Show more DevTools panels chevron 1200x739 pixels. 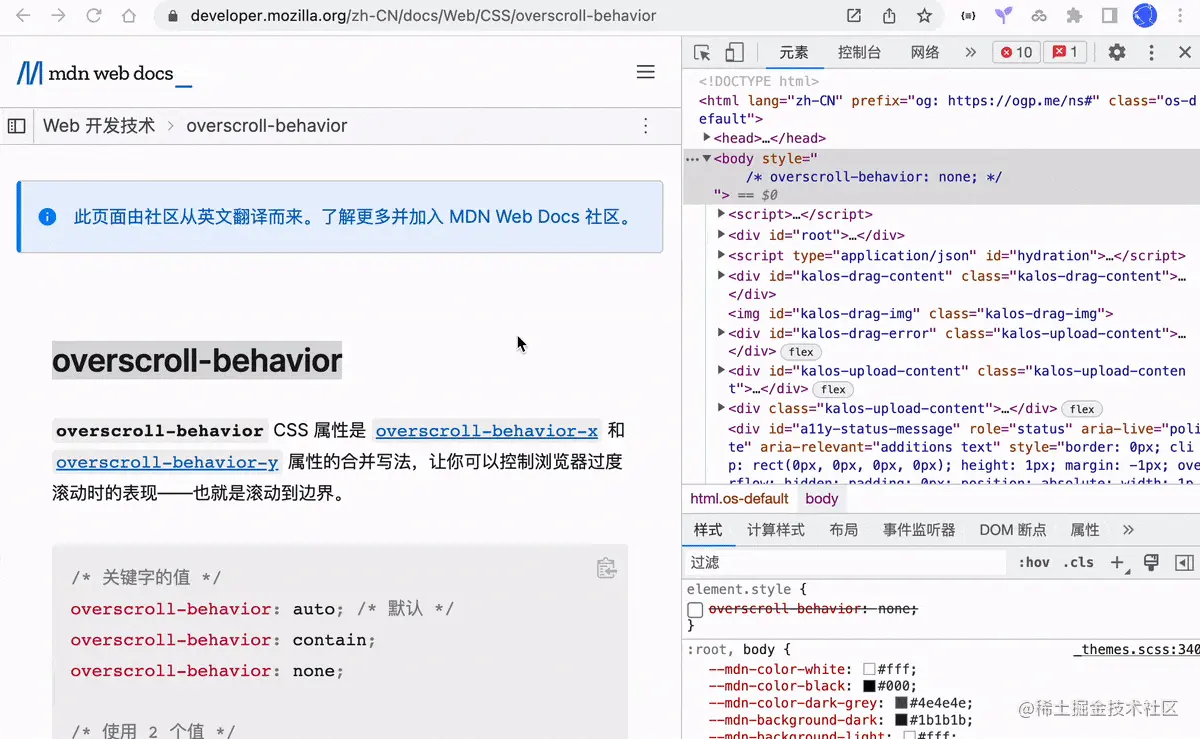coord(970,53)
